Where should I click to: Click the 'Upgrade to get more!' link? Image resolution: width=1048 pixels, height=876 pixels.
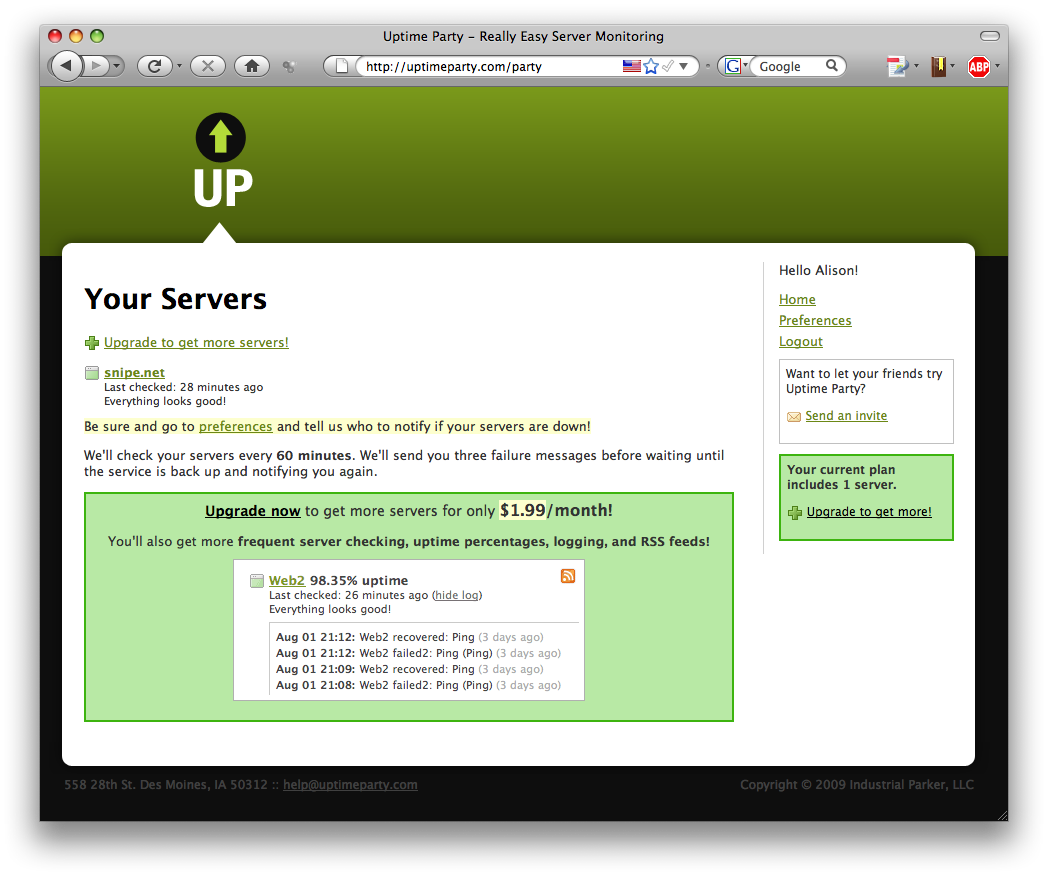(869, 512)
